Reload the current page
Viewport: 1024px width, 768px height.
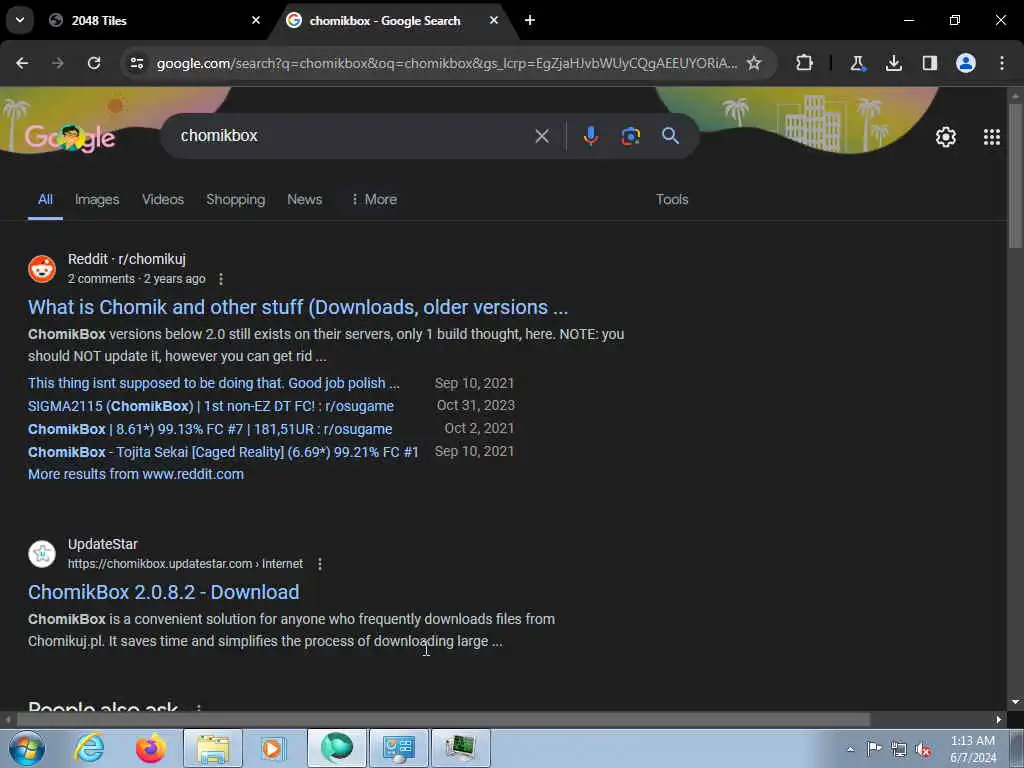tap(94, 63)
